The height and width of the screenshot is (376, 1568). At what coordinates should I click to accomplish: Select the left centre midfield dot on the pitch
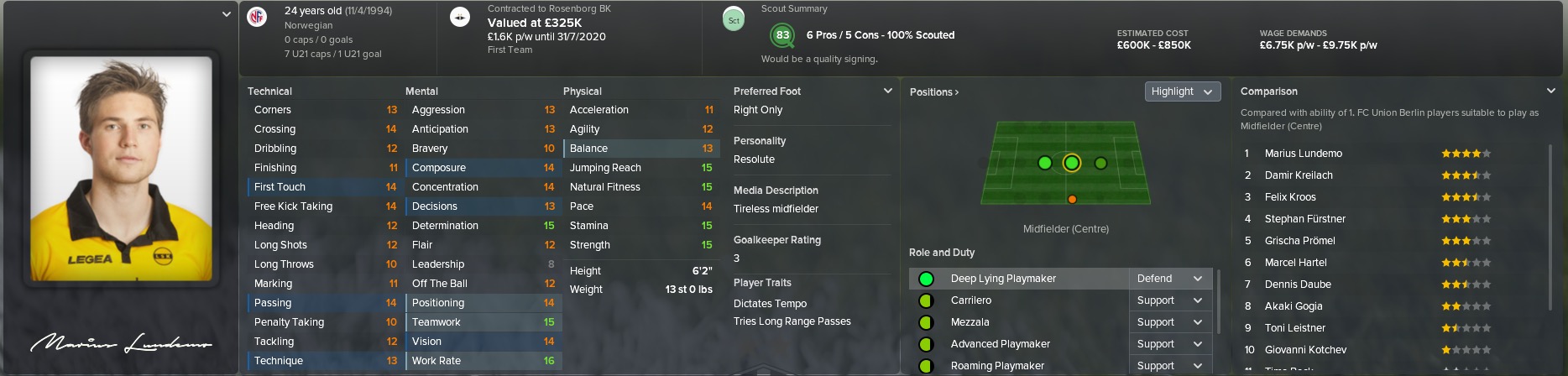(x=1044, y=163)
